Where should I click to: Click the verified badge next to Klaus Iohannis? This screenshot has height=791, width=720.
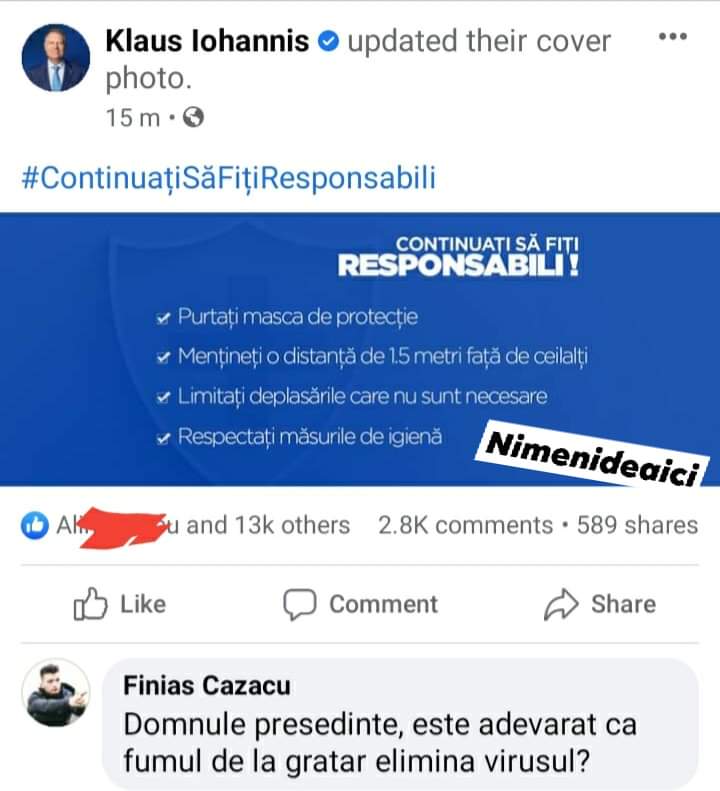[328, 41]
